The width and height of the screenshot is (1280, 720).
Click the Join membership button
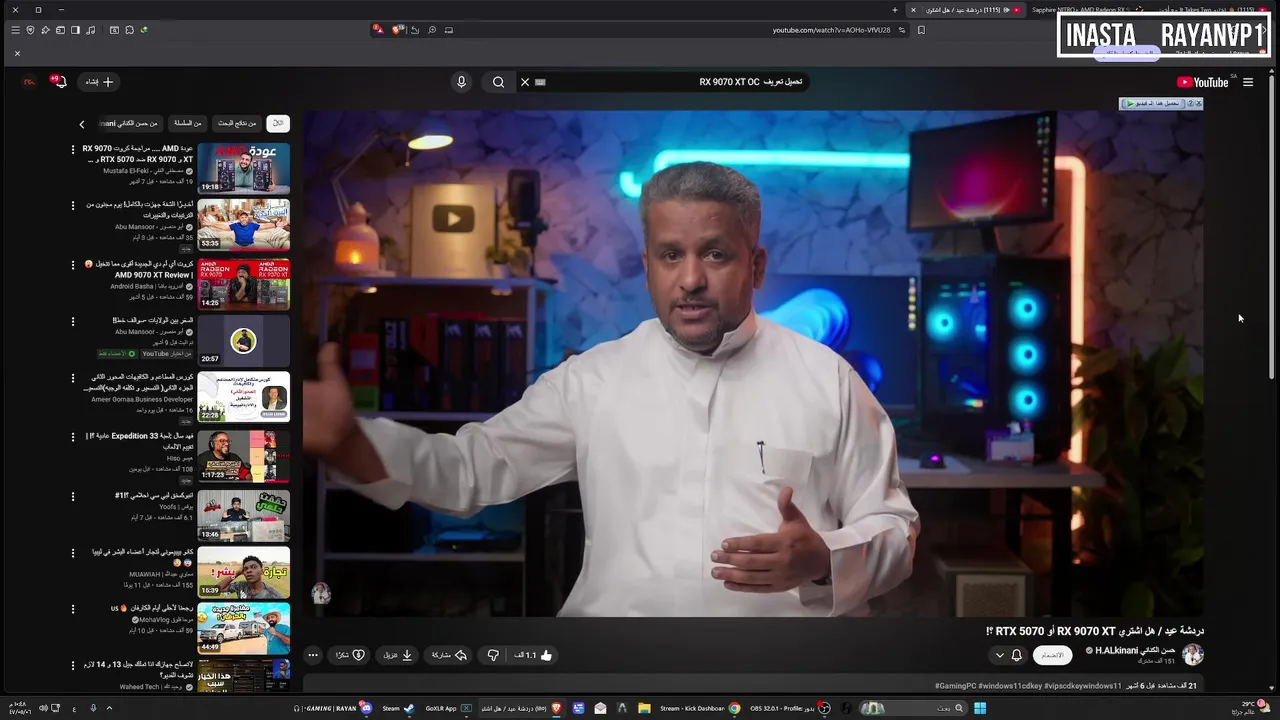click(x=1052, y=655)
